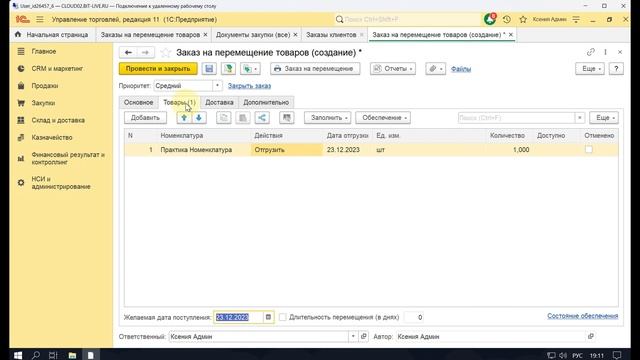Open the create-based-on dropdown icon

pos(250,69)
